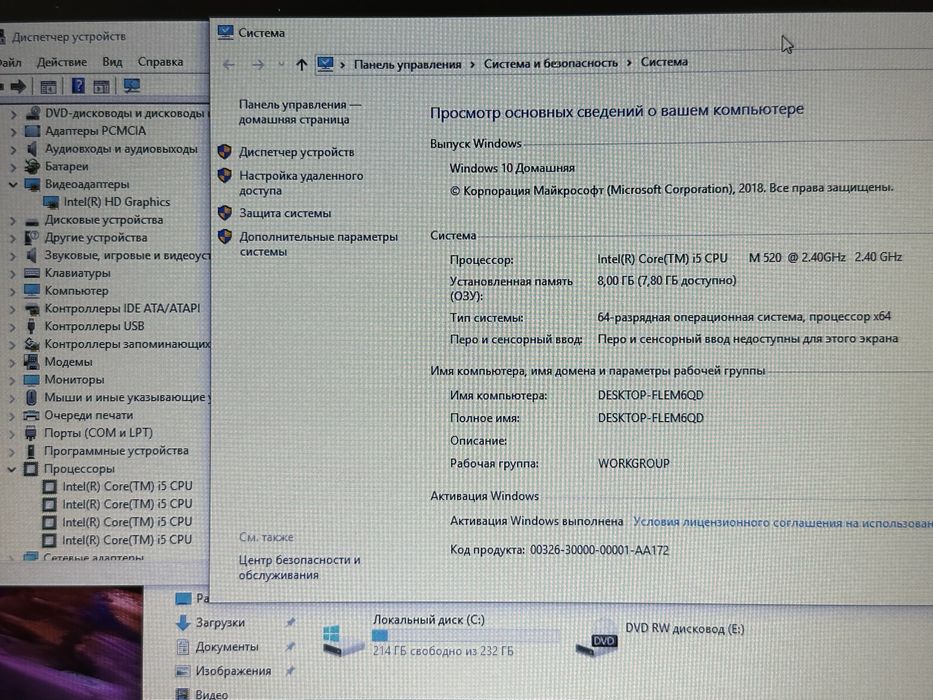This screenshot has width=933, height=700.
Task: Open recent locations dropdown in Система window
Action: 281,64
